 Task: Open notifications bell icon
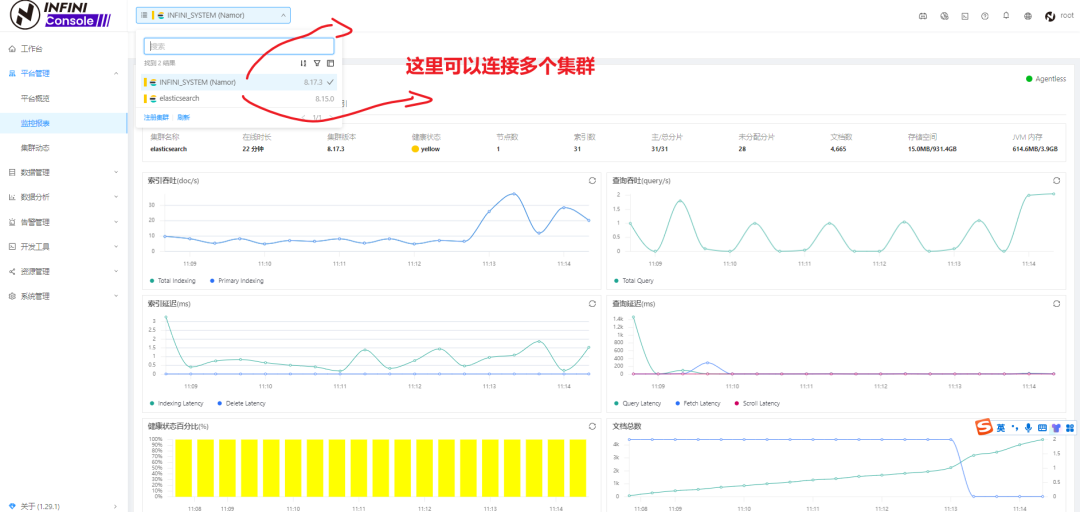click(1006, 16)
